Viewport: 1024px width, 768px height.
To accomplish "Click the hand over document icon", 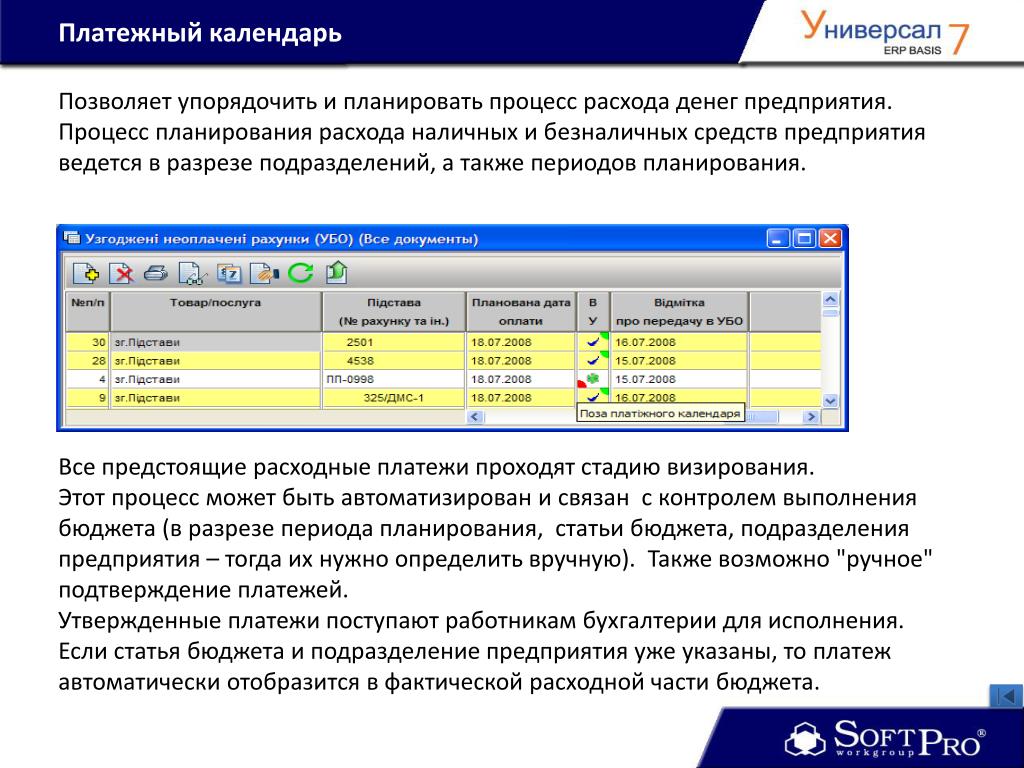I will pyautogui.click(x=264, y=273).
